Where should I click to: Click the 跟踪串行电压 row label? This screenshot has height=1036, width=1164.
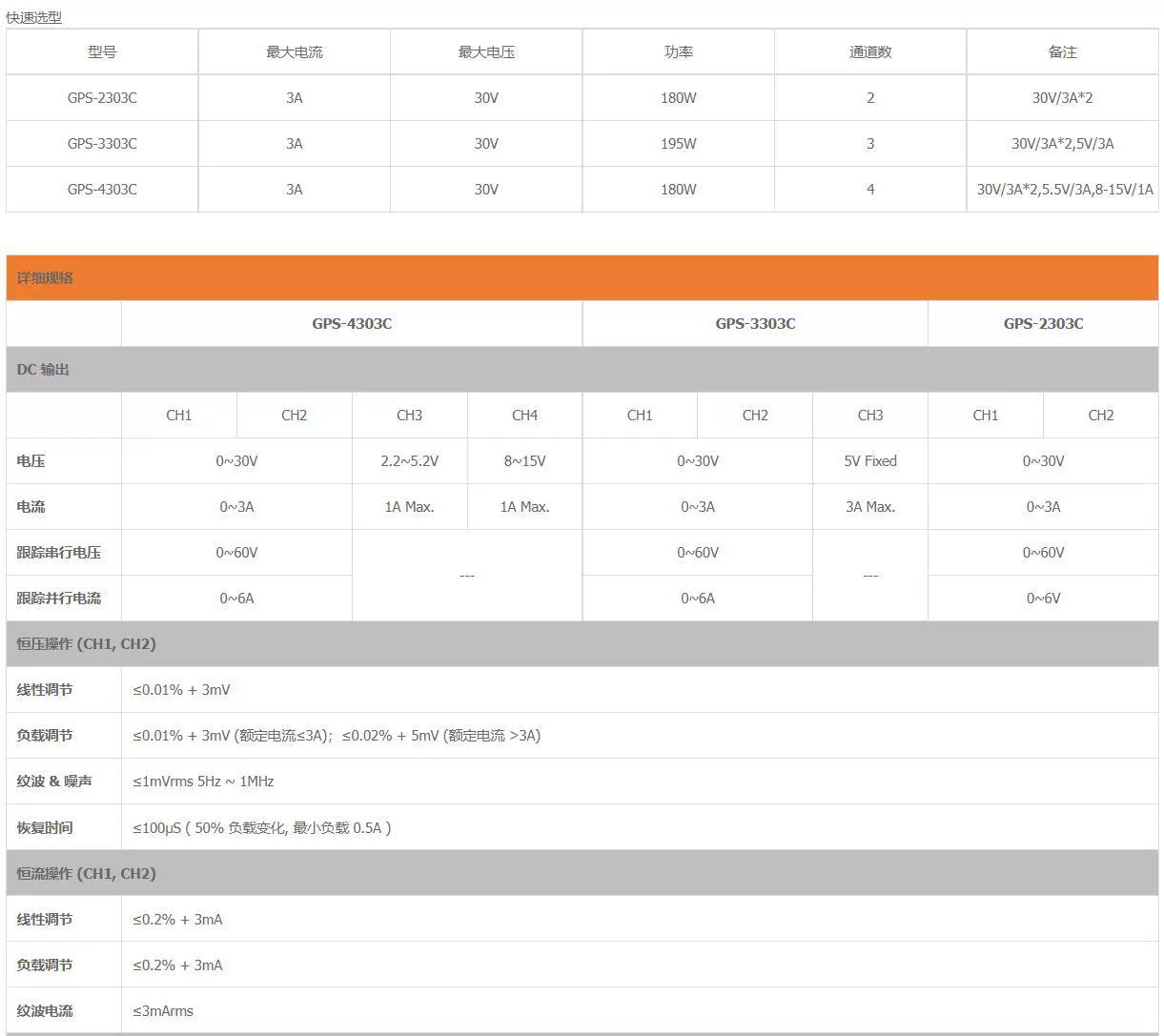tap(59, 553)
